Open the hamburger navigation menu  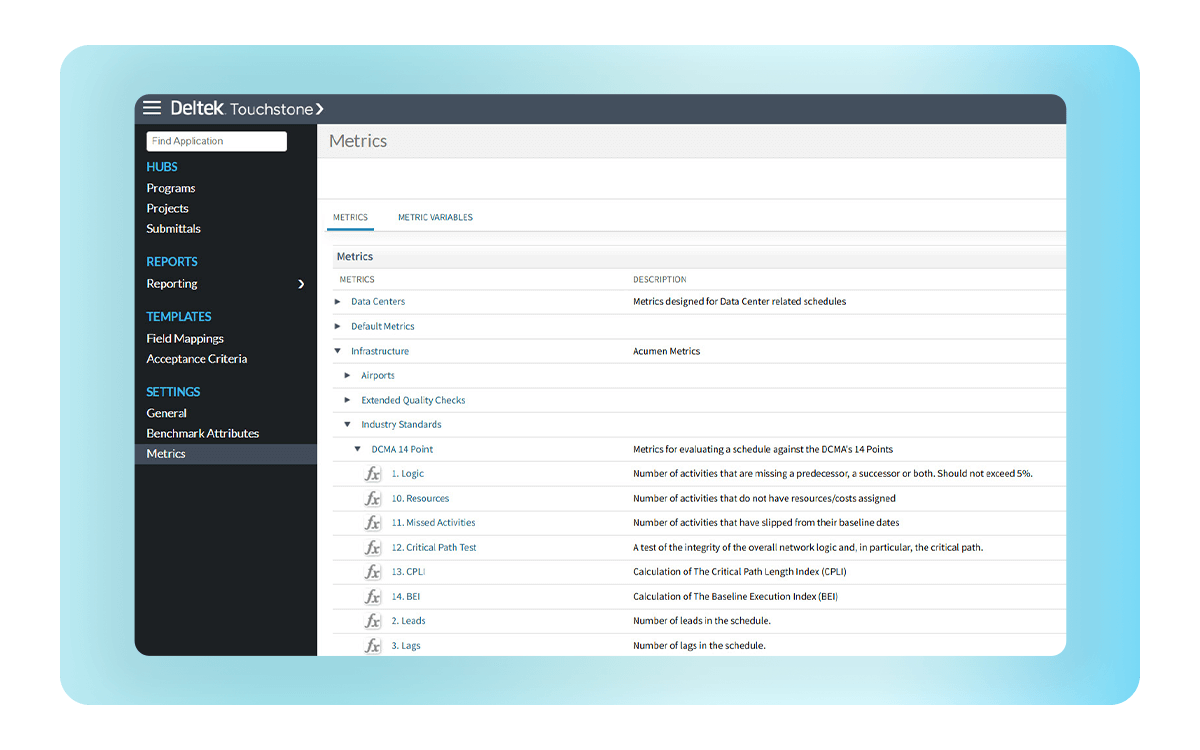(x=152, y=109)
